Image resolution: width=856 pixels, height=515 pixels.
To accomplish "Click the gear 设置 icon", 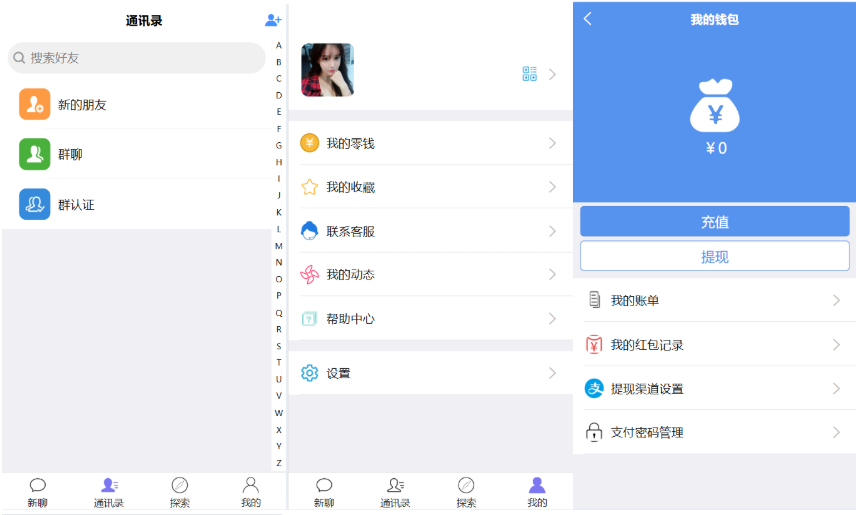I will (x=310, y=373).
